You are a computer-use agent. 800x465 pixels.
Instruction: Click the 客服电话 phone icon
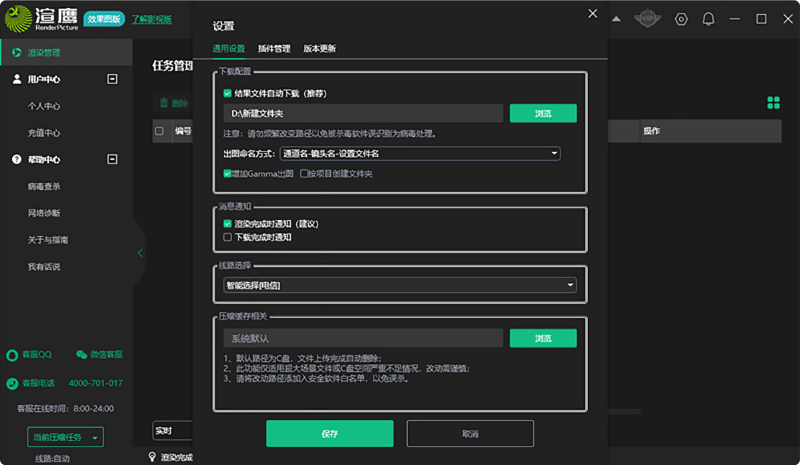tap(12, 383)
